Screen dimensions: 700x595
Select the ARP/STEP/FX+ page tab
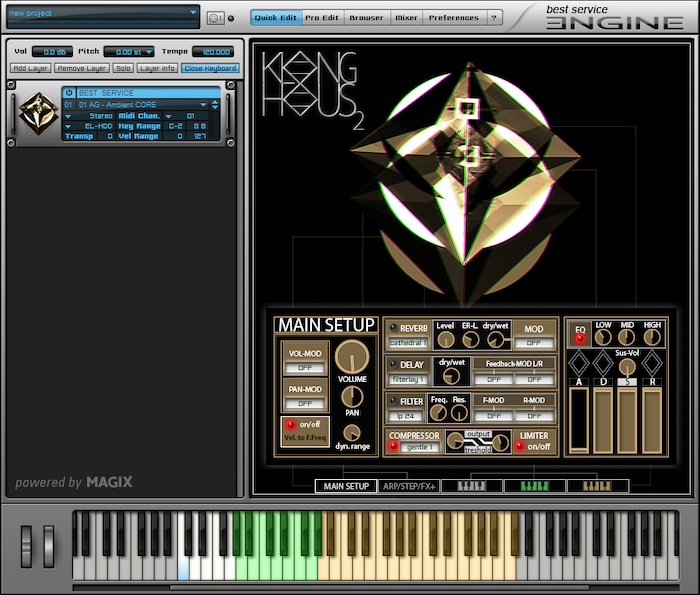pos(409,486)
